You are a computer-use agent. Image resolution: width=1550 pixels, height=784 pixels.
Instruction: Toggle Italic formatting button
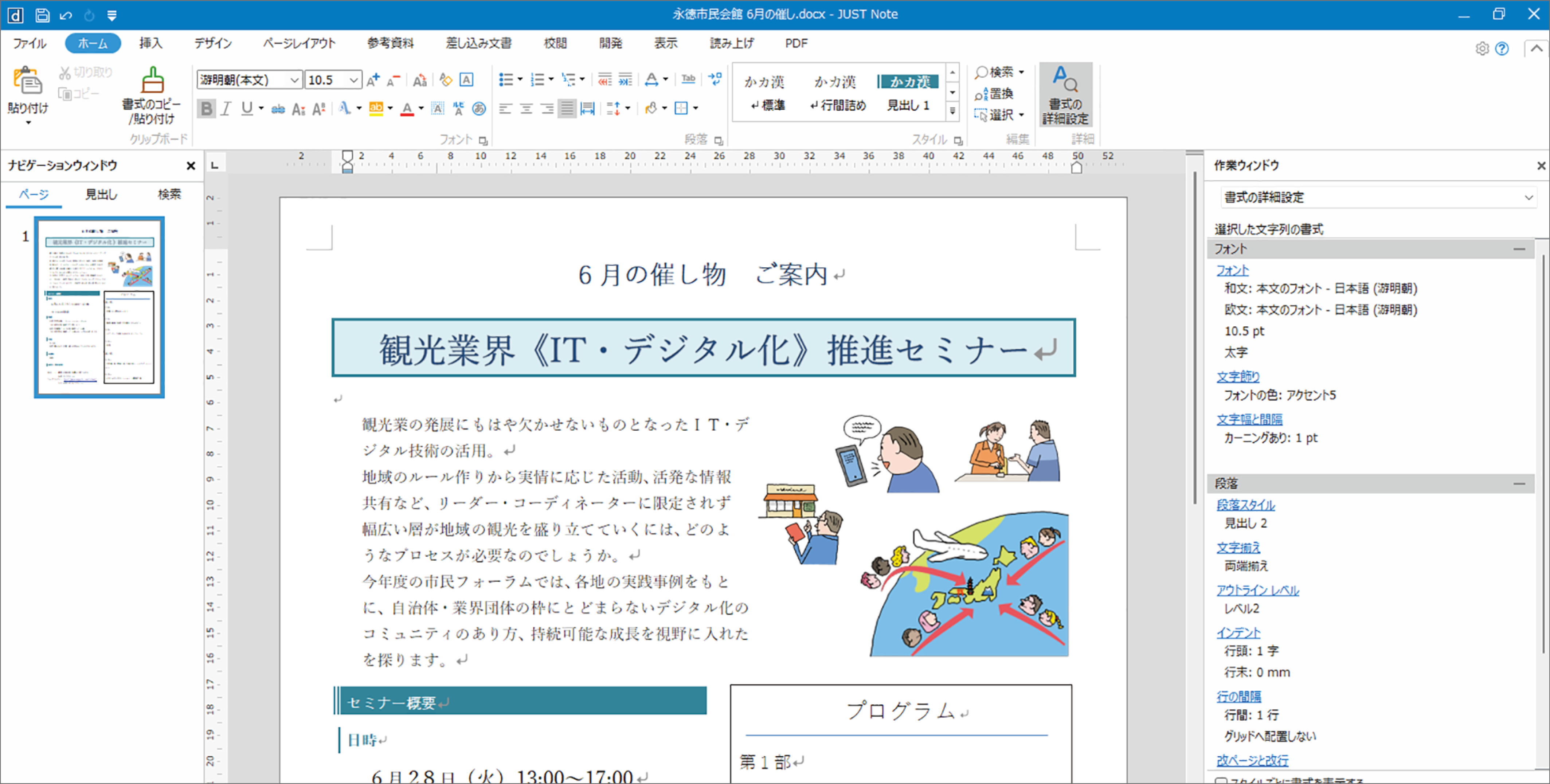click(x=226, y=109)
